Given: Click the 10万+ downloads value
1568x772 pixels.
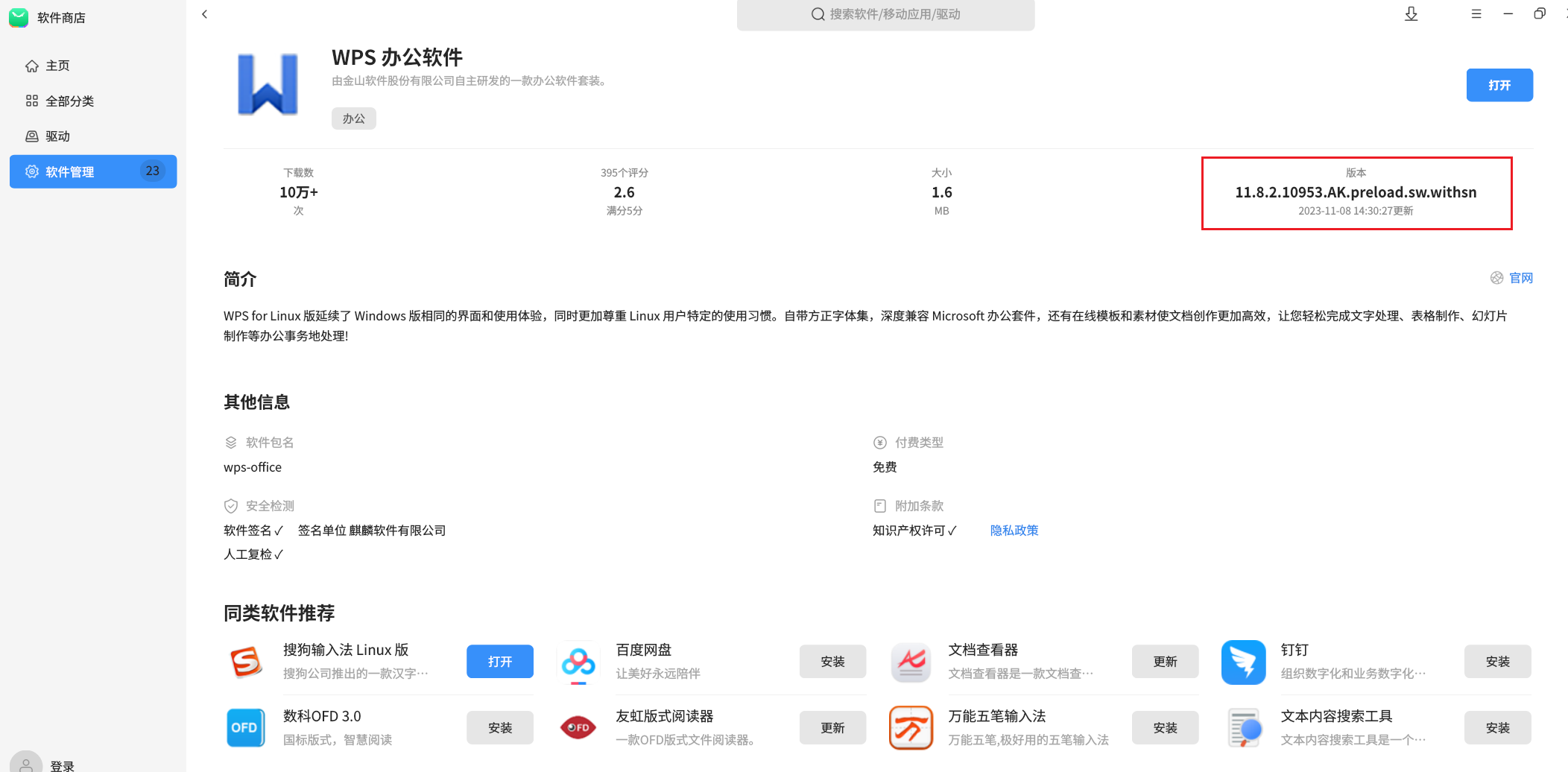Looking at the screenshot, I should coord(299,192).
